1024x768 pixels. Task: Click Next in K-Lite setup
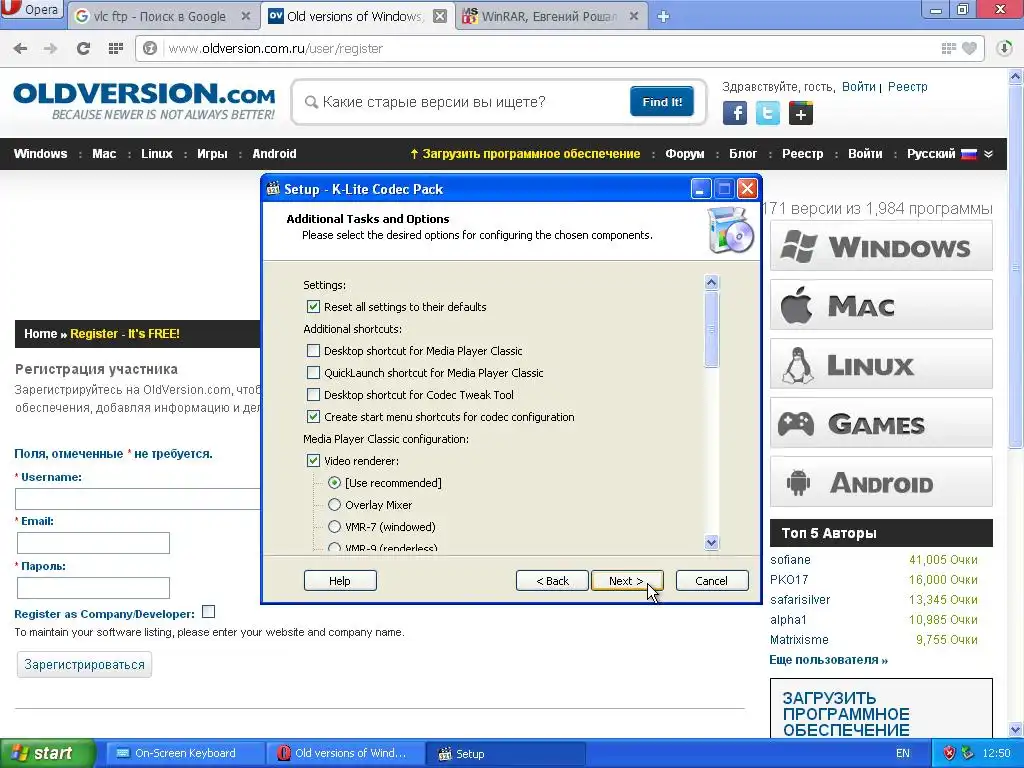point(626,581)
